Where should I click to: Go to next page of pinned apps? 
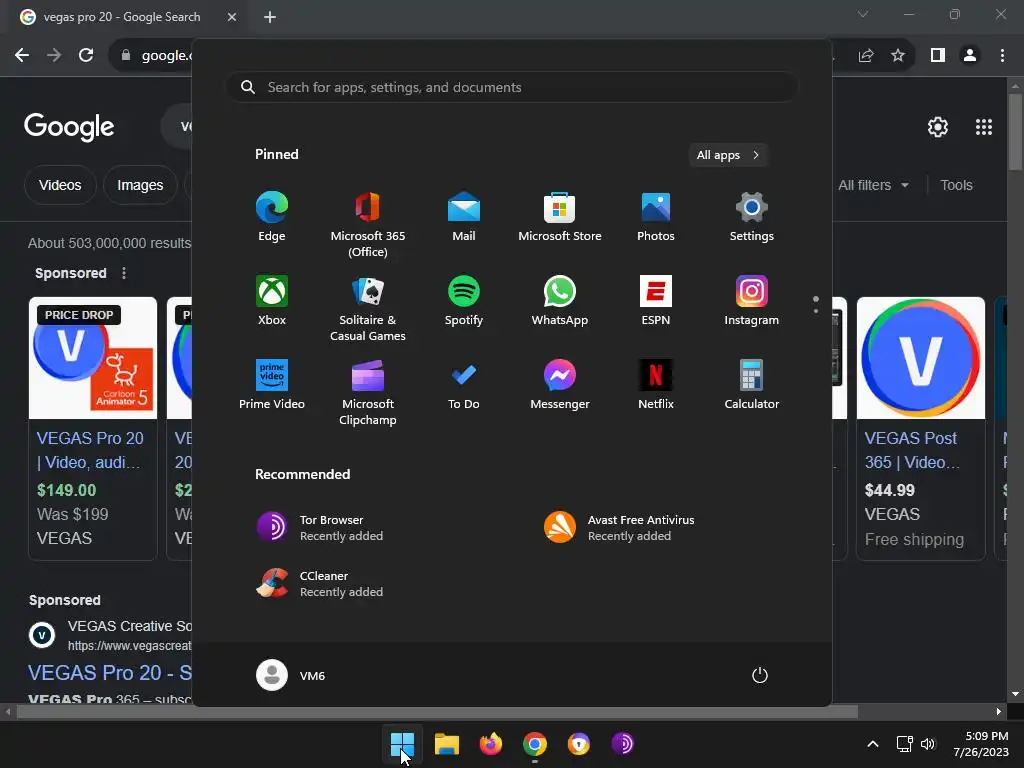click(x=816, y=311)
